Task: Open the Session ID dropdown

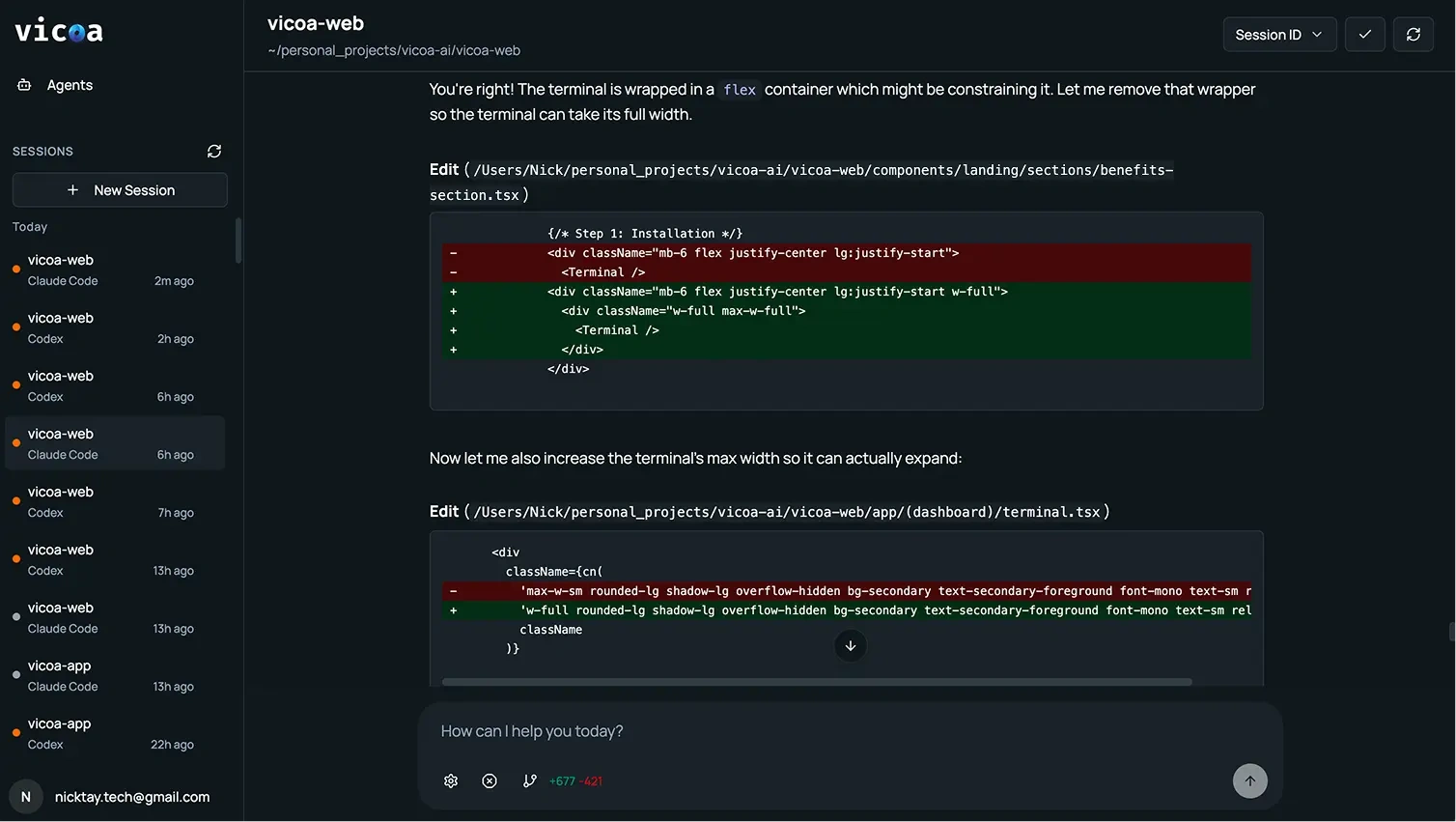Action: click(x=1279, y=34)
